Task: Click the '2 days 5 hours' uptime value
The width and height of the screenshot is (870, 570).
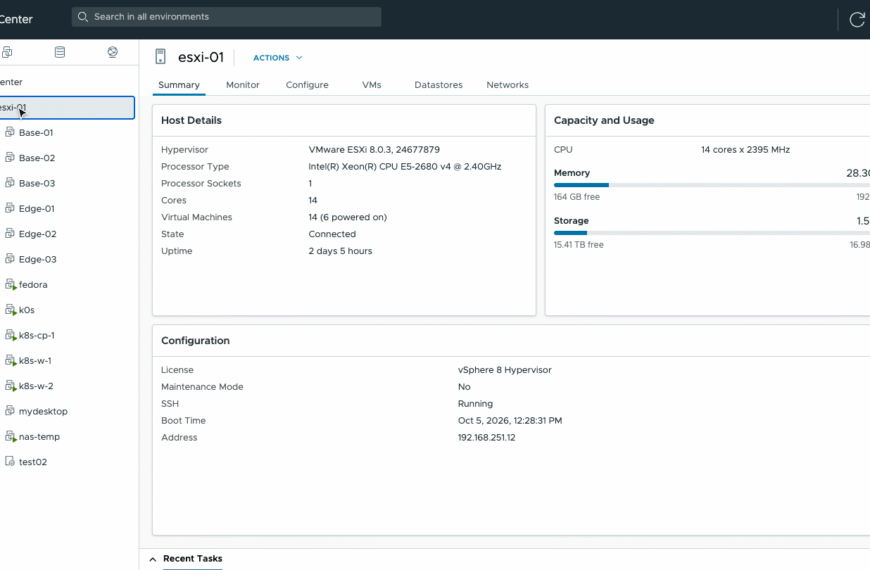Action: tap(340, 251)
